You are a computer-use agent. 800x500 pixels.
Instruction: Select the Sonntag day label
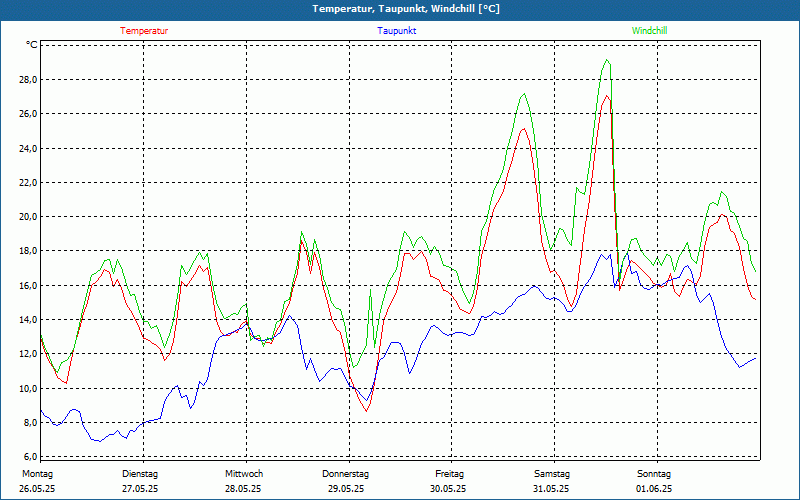pos(654,474)
